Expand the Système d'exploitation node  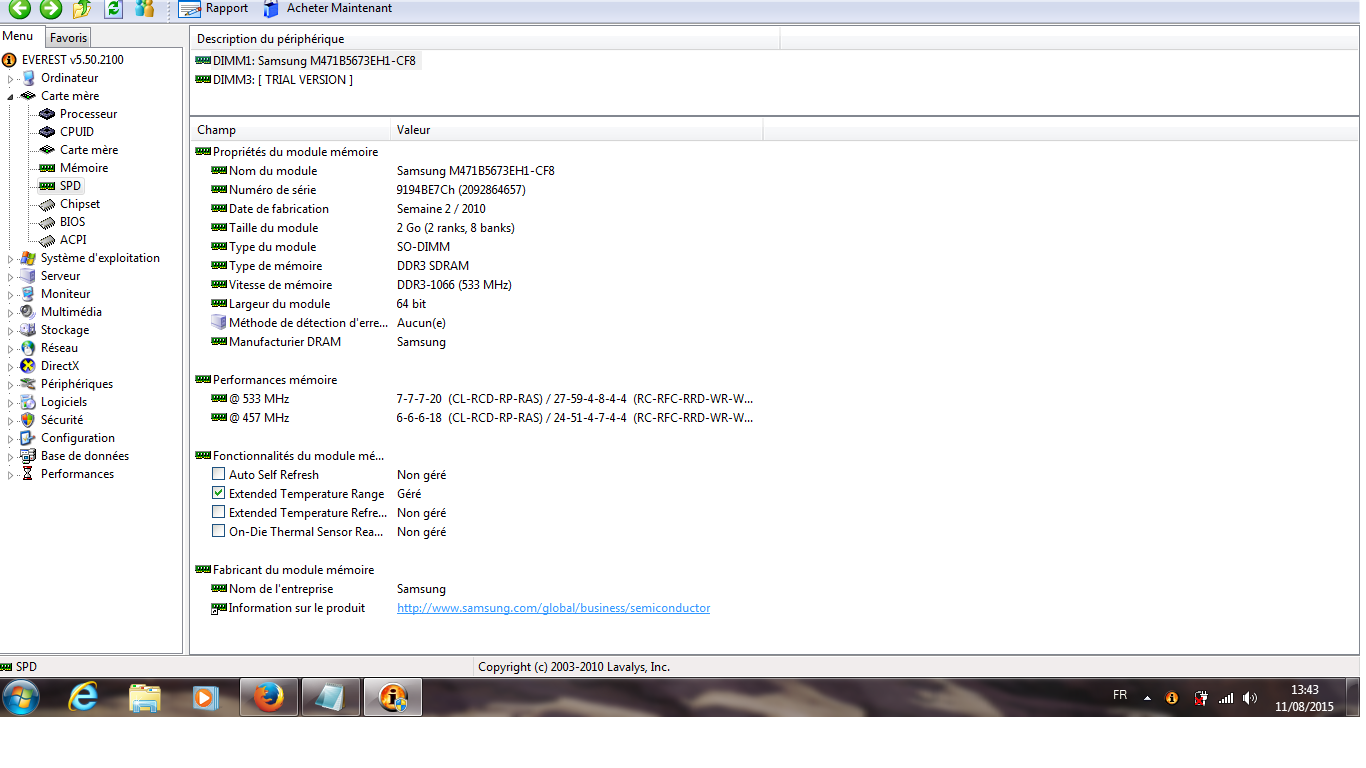click(11, 258)
